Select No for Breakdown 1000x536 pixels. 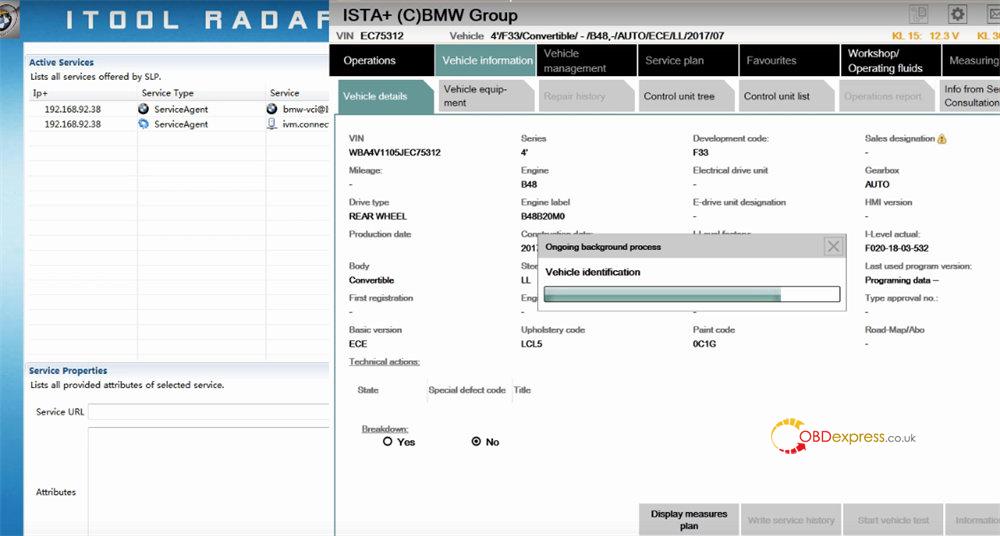[476, 442]
